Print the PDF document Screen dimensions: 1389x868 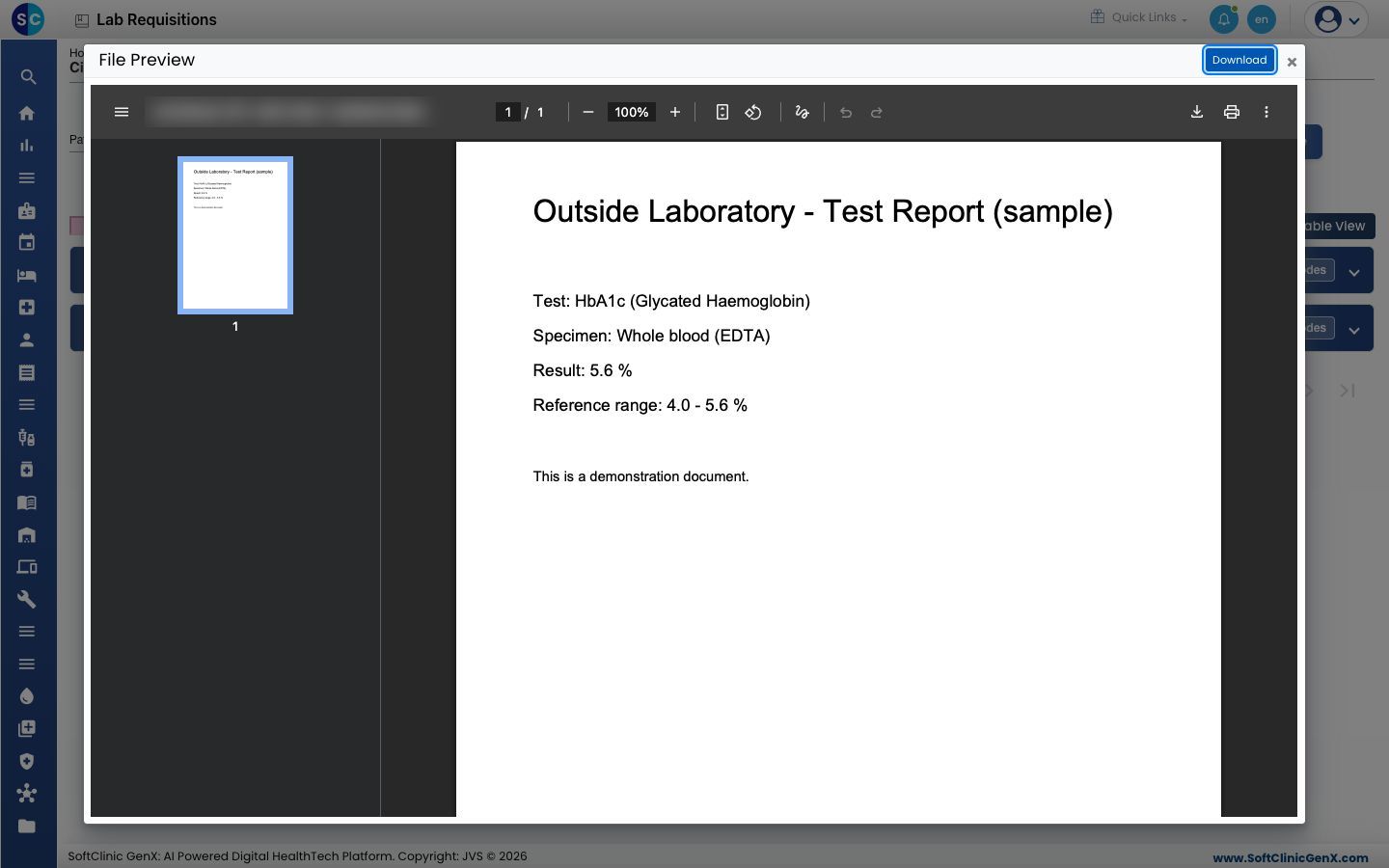coord(1232,112)
